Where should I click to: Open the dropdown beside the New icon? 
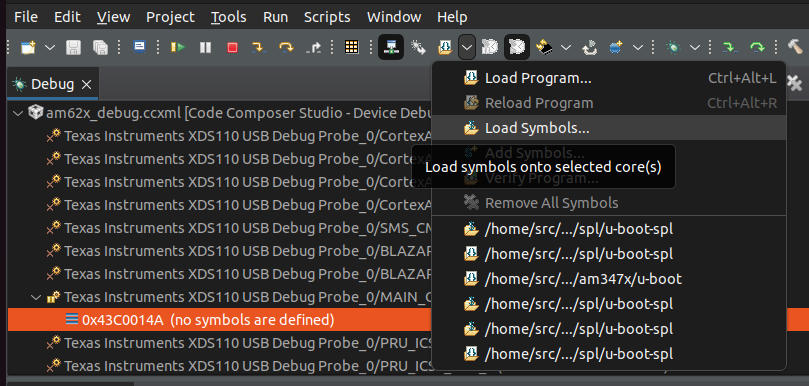click(x=50, y=47)
